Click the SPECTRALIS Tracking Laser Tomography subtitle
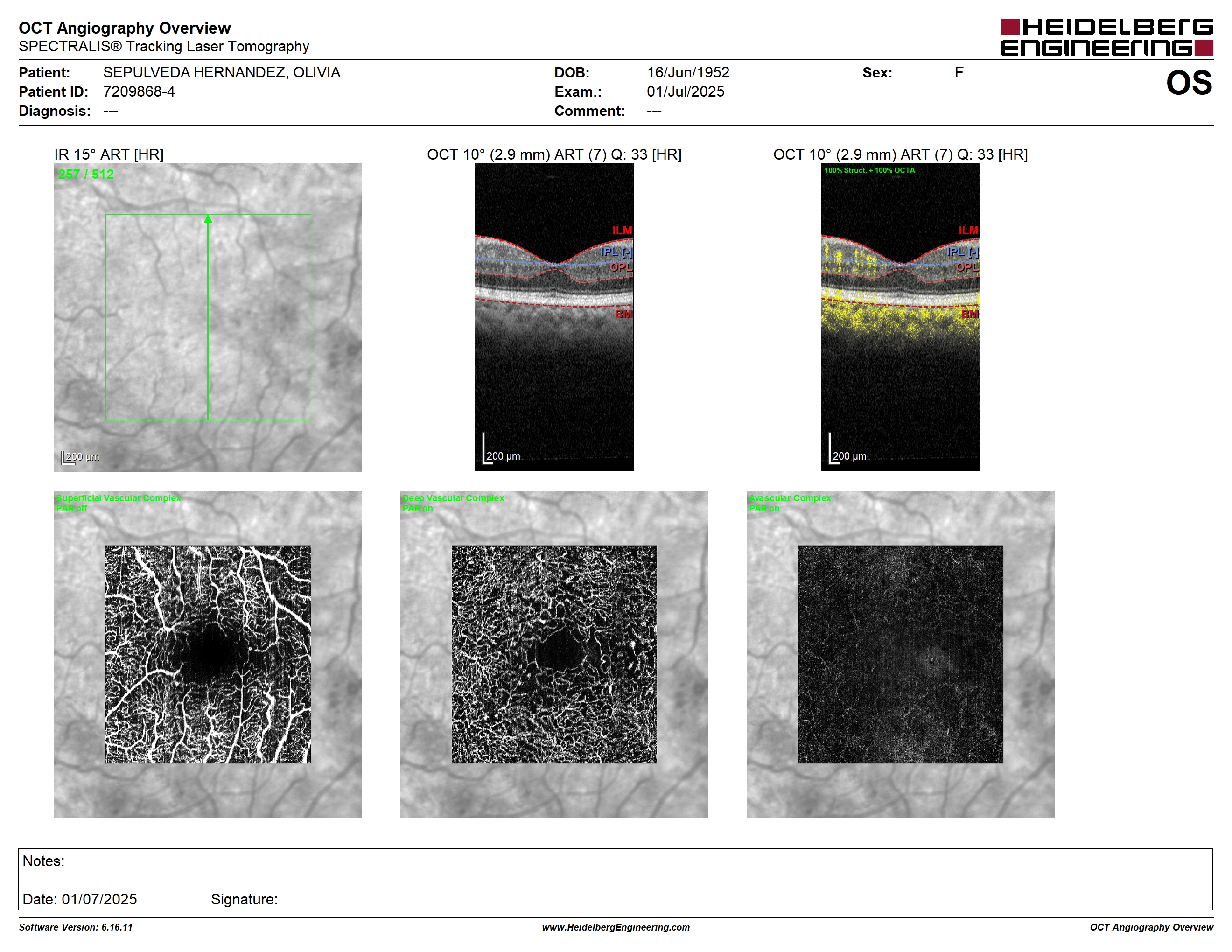The height and width of the screenshot is (952, 1232). point(164,46)
